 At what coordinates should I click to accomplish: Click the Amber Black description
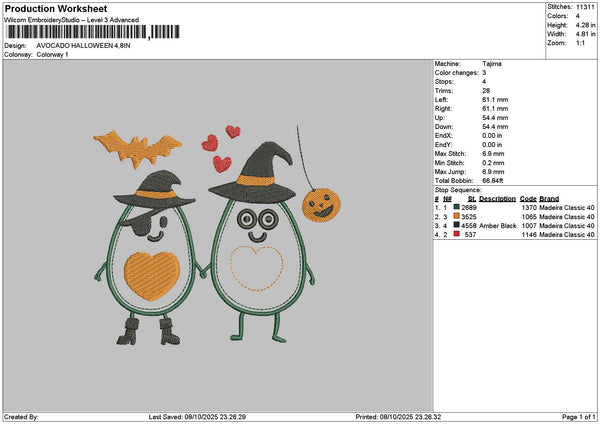(x=497, y=226)
